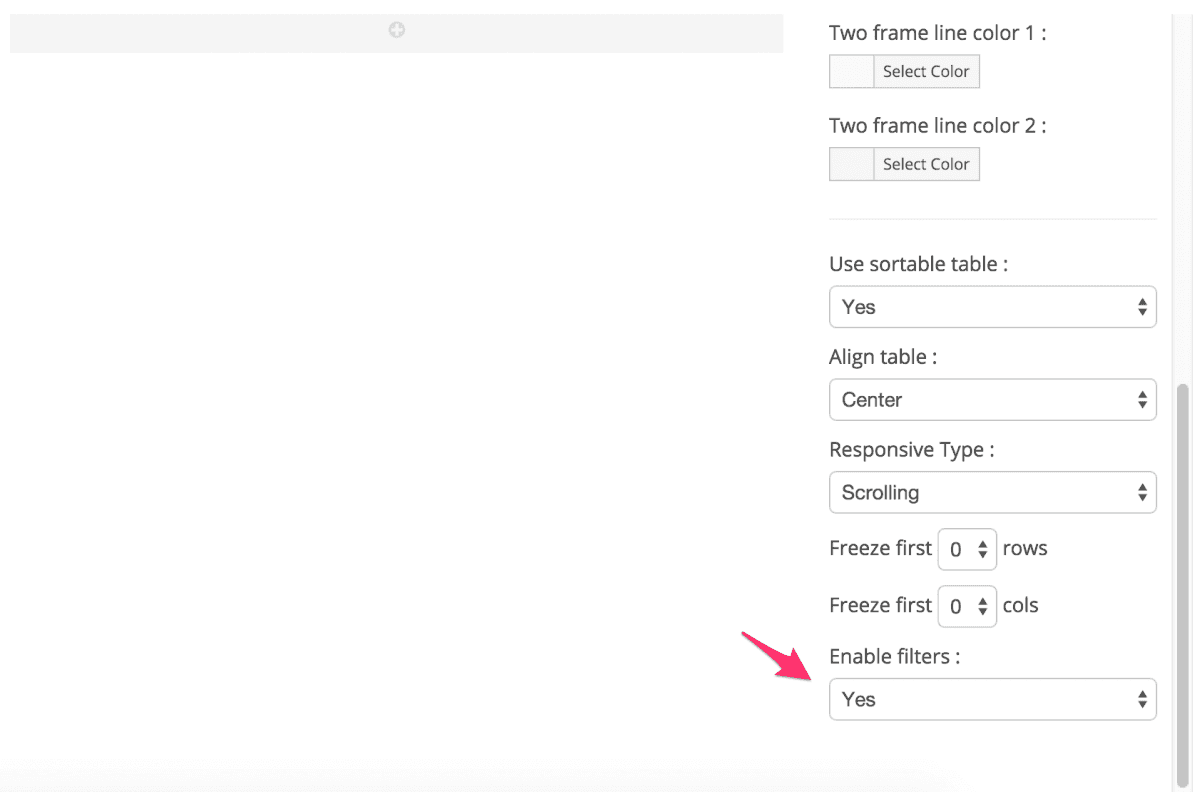
Task: Click the color swatch for line color 2
Action: pos(852,164)
